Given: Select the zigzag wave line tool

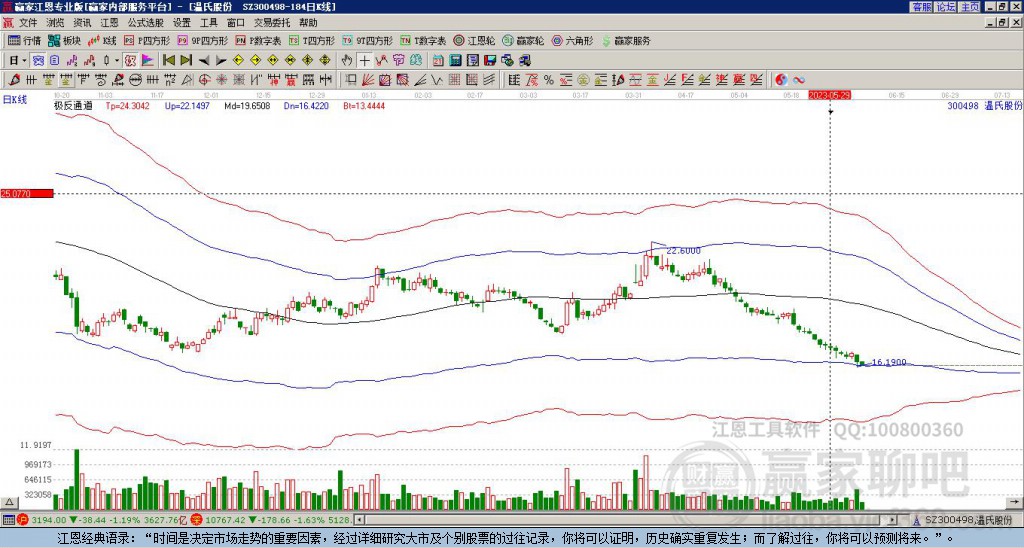Looking at the screenshot, I should [436, 80].
